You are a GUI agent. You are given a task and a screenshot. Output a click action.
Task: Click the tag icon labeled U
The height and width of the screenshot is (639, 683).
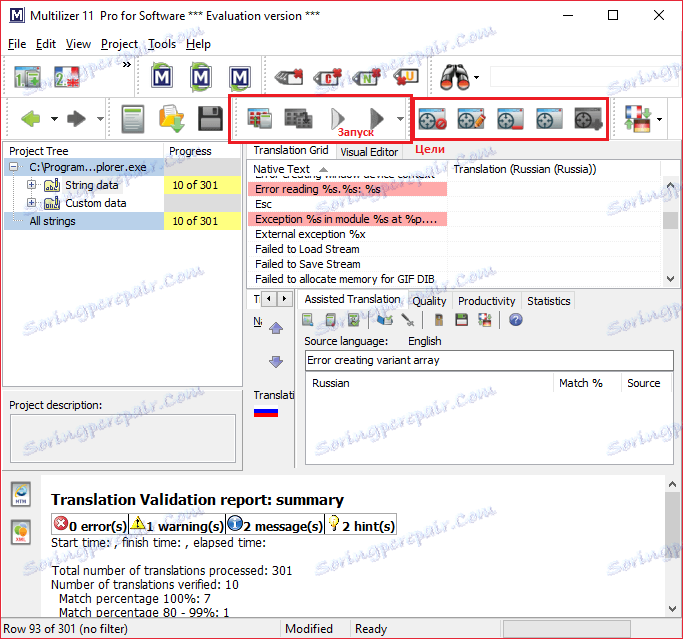(x=406, y=78)
